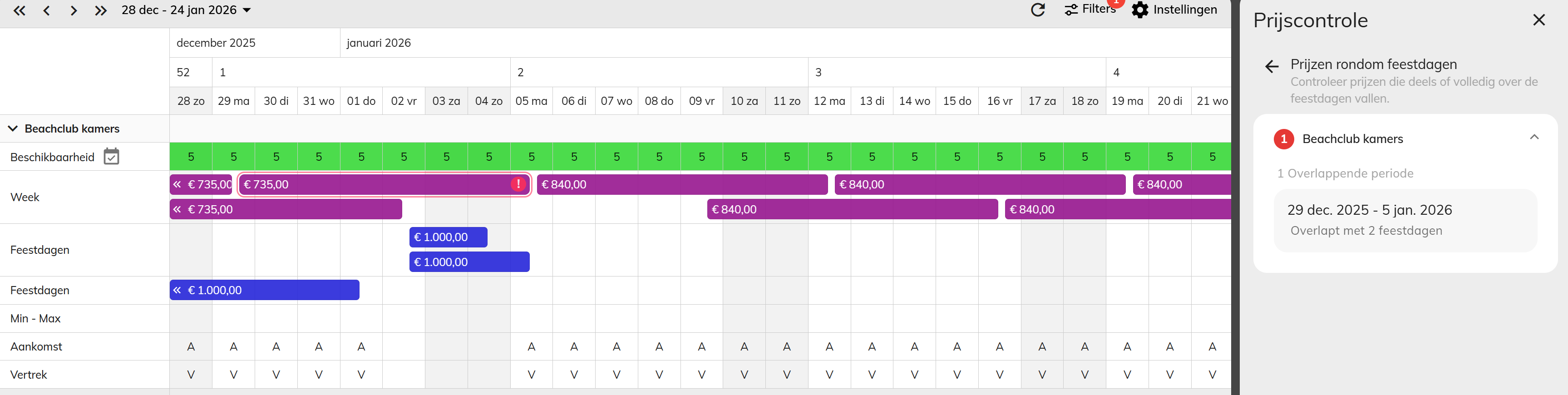Click the refresh icon
The image size is (1568, 395).
[1038, 10]
